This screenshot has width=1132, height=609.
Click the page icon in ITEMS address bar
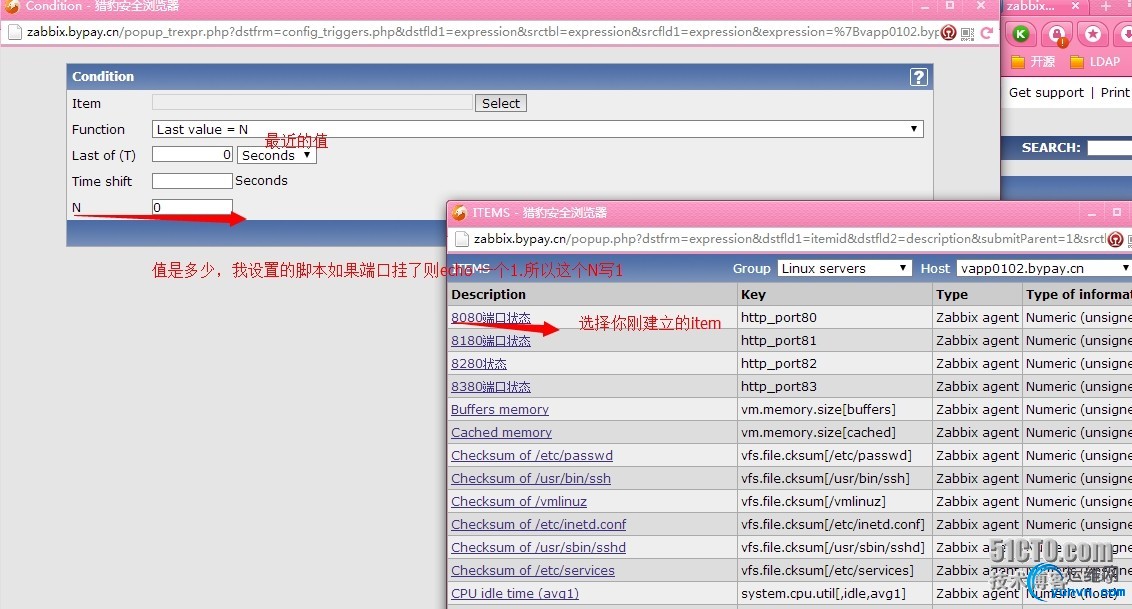coord(461,239)
